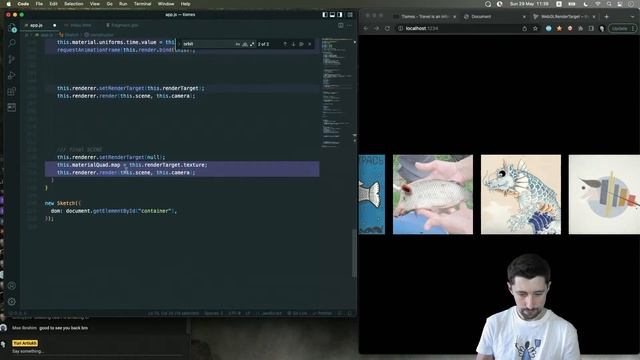Switch to the Document browser tab
This screenshot has height=360, width=640.
495,17
